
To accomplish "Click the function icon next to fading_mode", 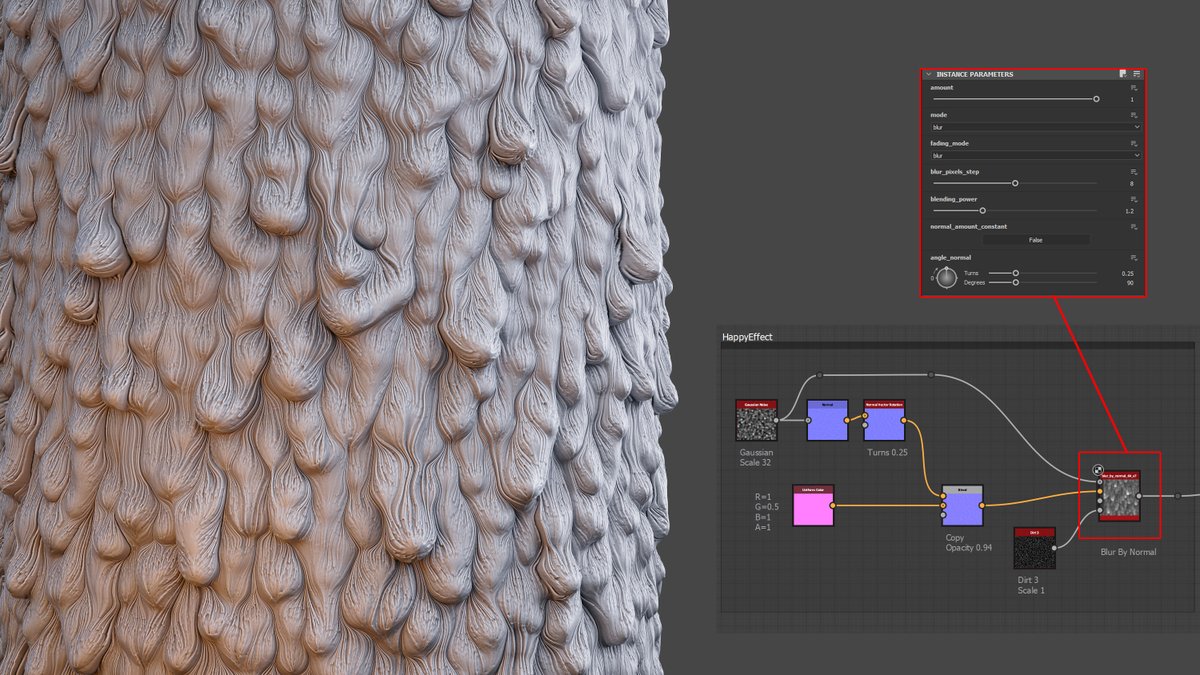I will (1133, 144).
